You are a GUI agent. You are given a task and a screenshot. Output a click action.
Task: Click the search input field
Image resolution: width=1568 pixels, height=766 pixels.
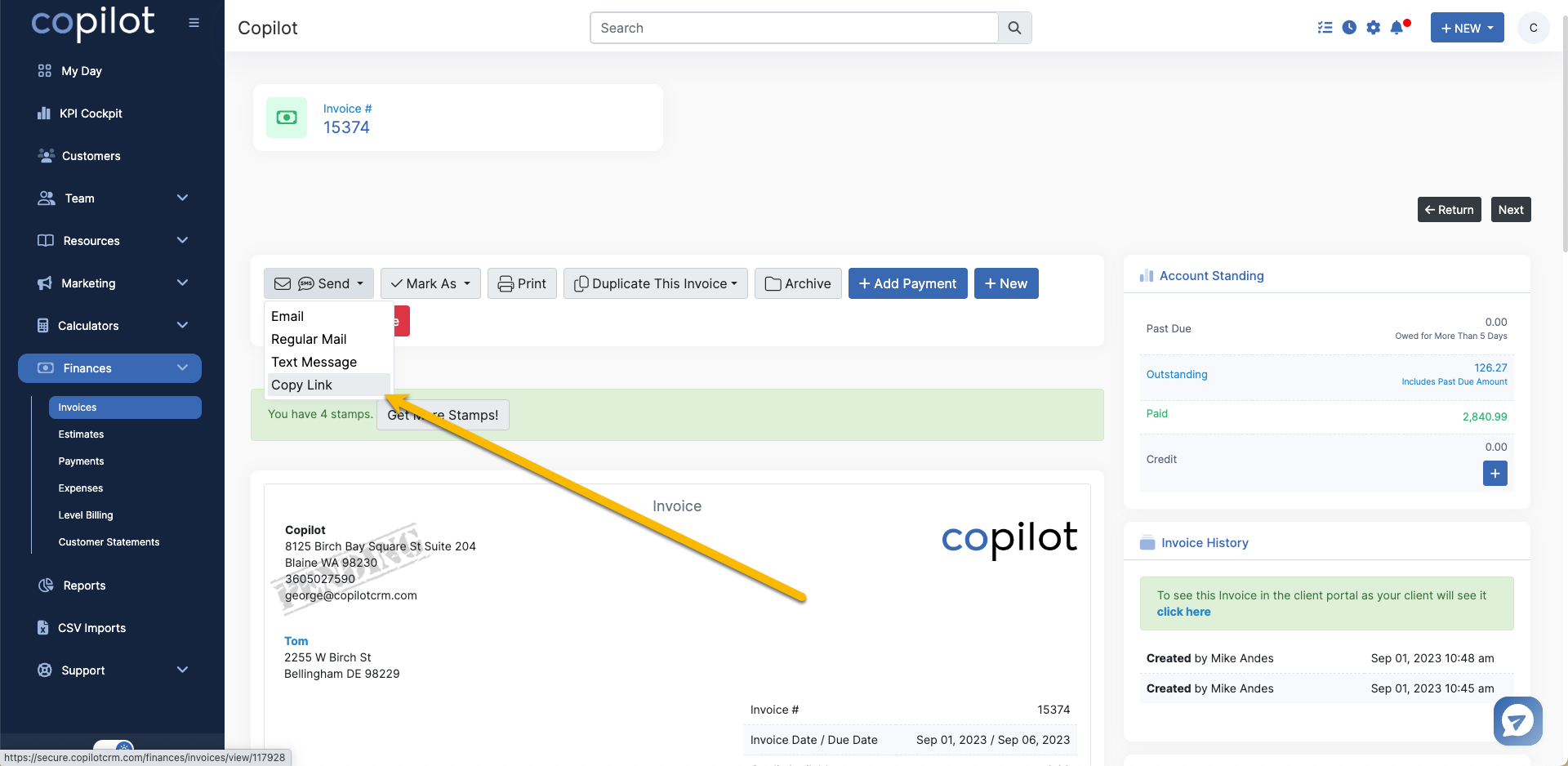pos(794,28)
